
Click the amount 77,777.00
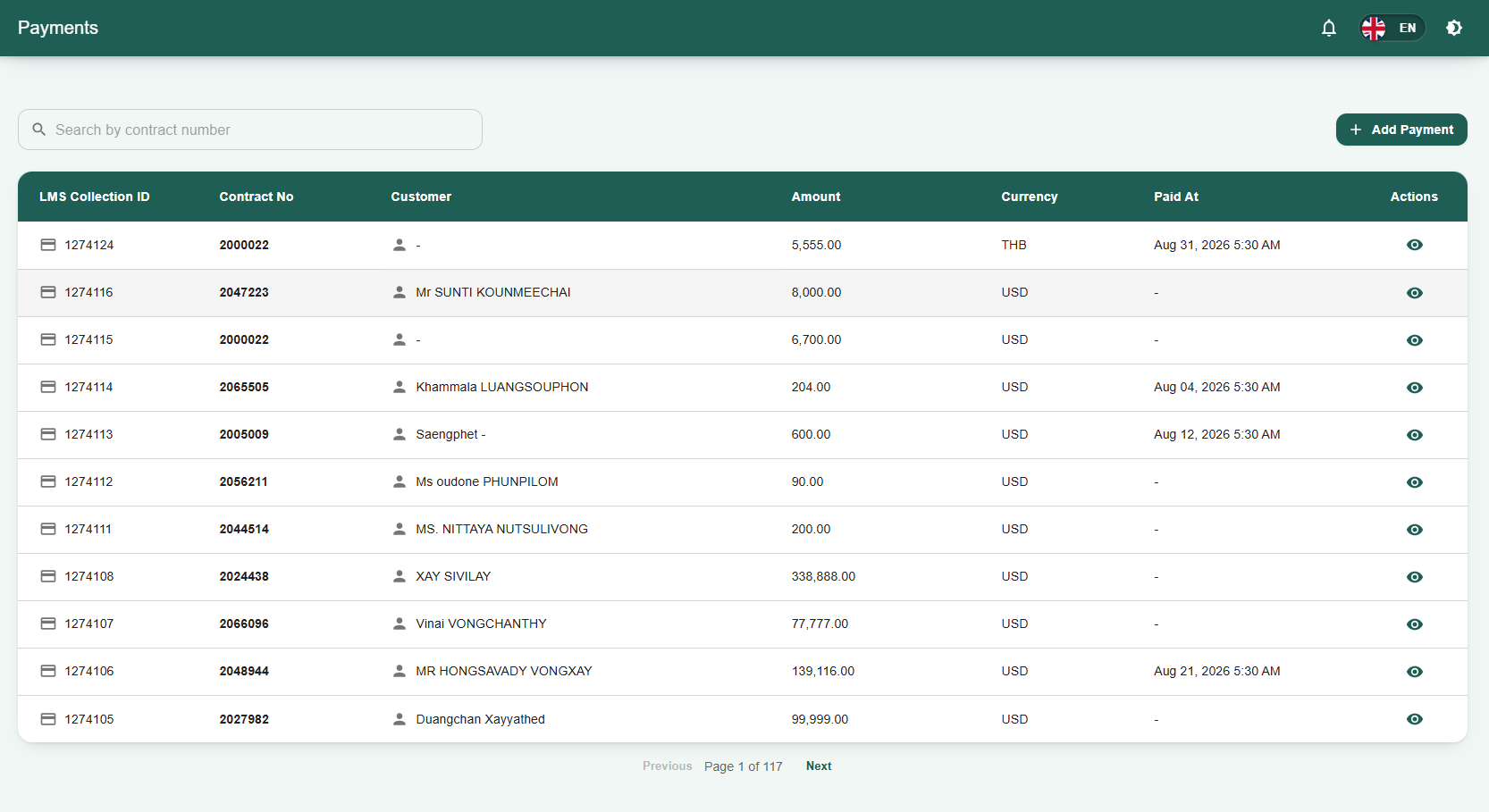(820, 624)
